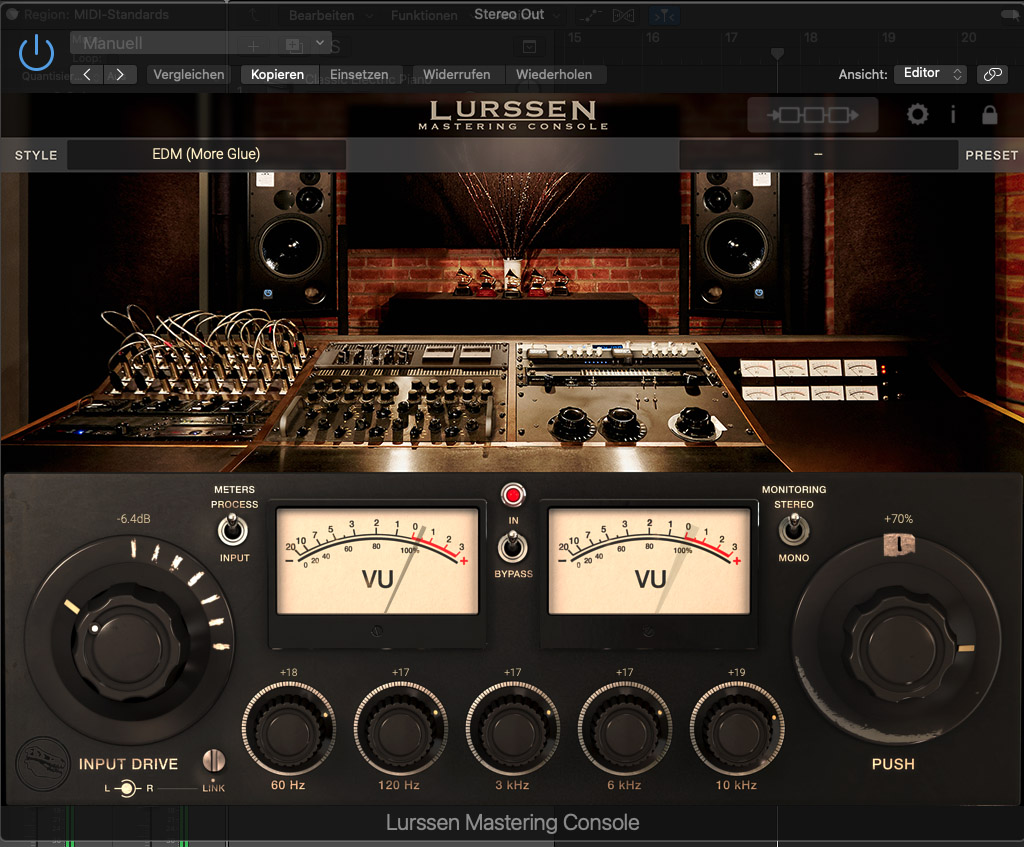Click the 'Lurssen Mastering Console' footer title
The image size is (1024, 847).
coord(512,822)
